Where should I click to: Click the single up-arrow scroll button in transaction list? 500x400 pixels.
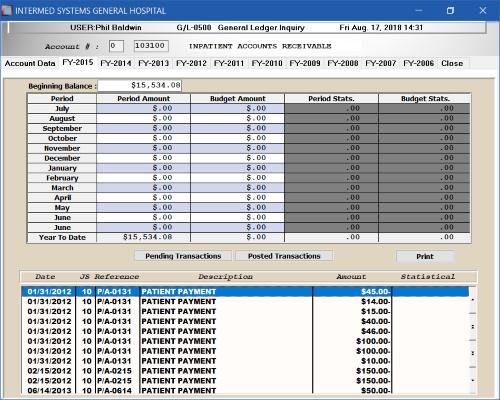[x=472, y=300]
